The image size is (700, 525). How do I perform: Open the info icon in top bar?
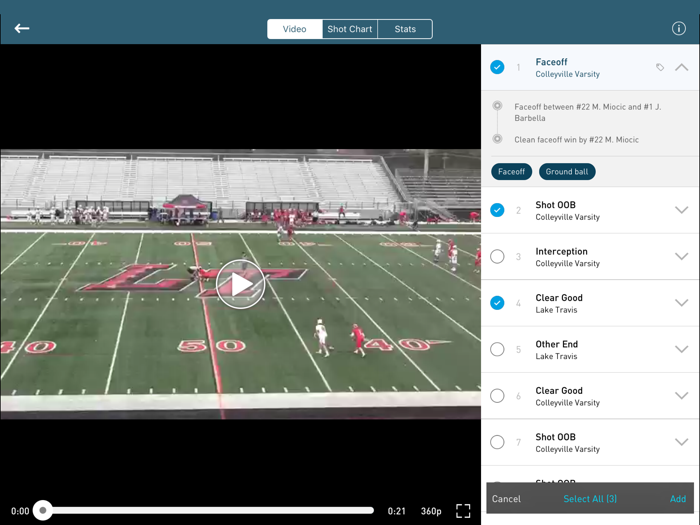(679, 29)
